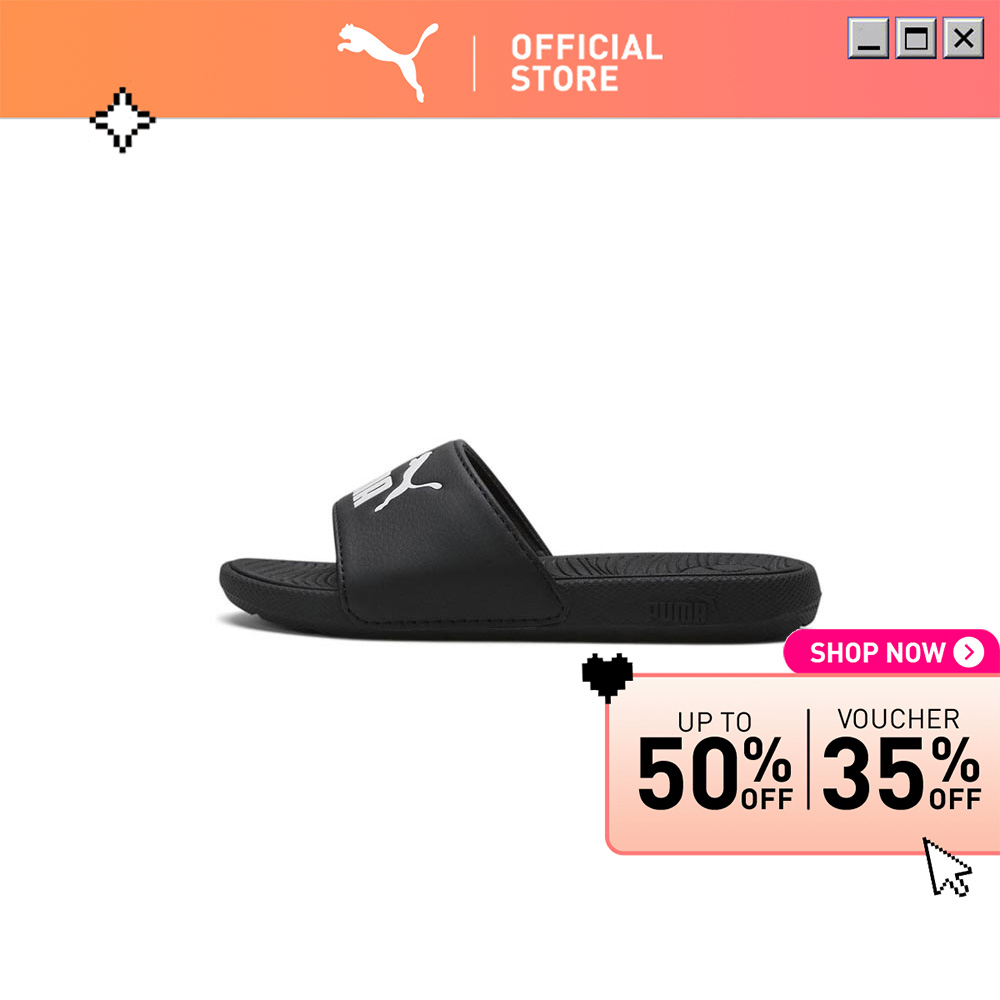Click the embossed PUMA text on the sole
The height and width of the screenshot is (1000, 1000).
[677, 612]
